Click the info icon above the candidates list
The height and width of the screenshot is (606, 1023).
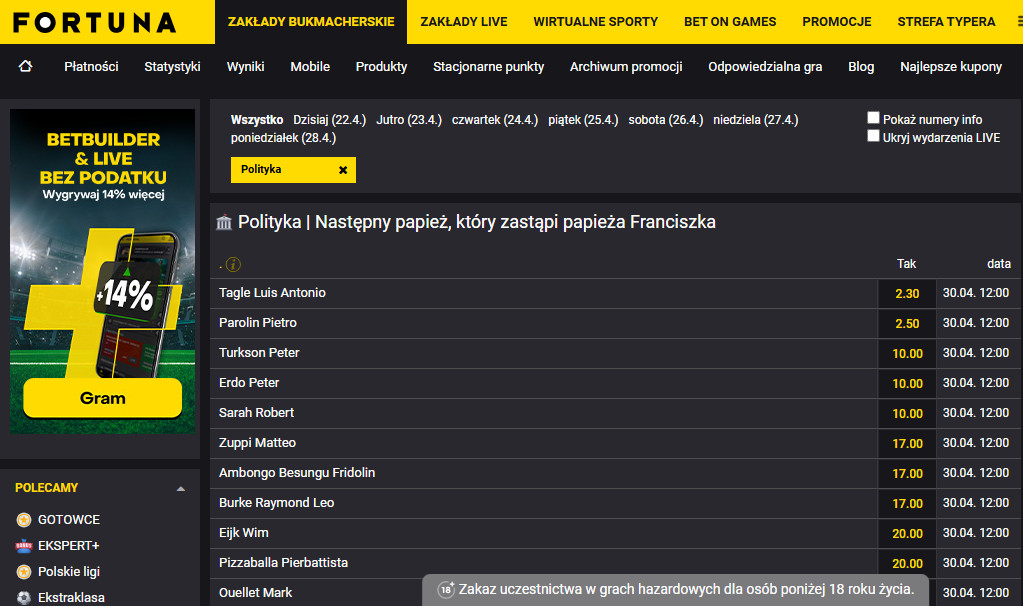click(x=233, y=264)
